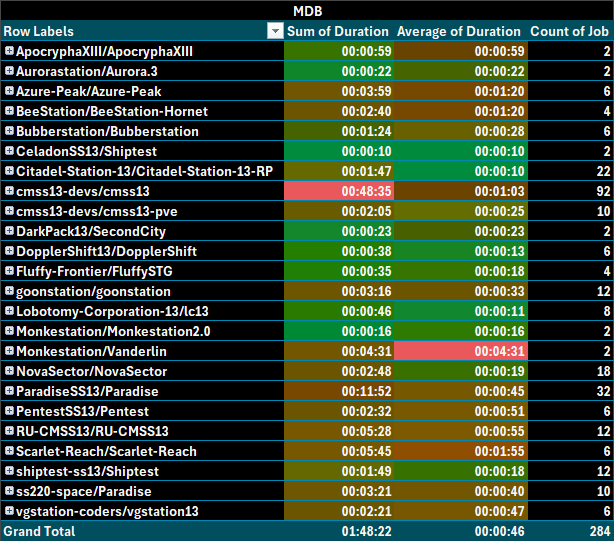The height and width of the screenshot is (541, 614).
Task: Click the plus icon for goonstation/goonstation
Action: coord(9,291)
